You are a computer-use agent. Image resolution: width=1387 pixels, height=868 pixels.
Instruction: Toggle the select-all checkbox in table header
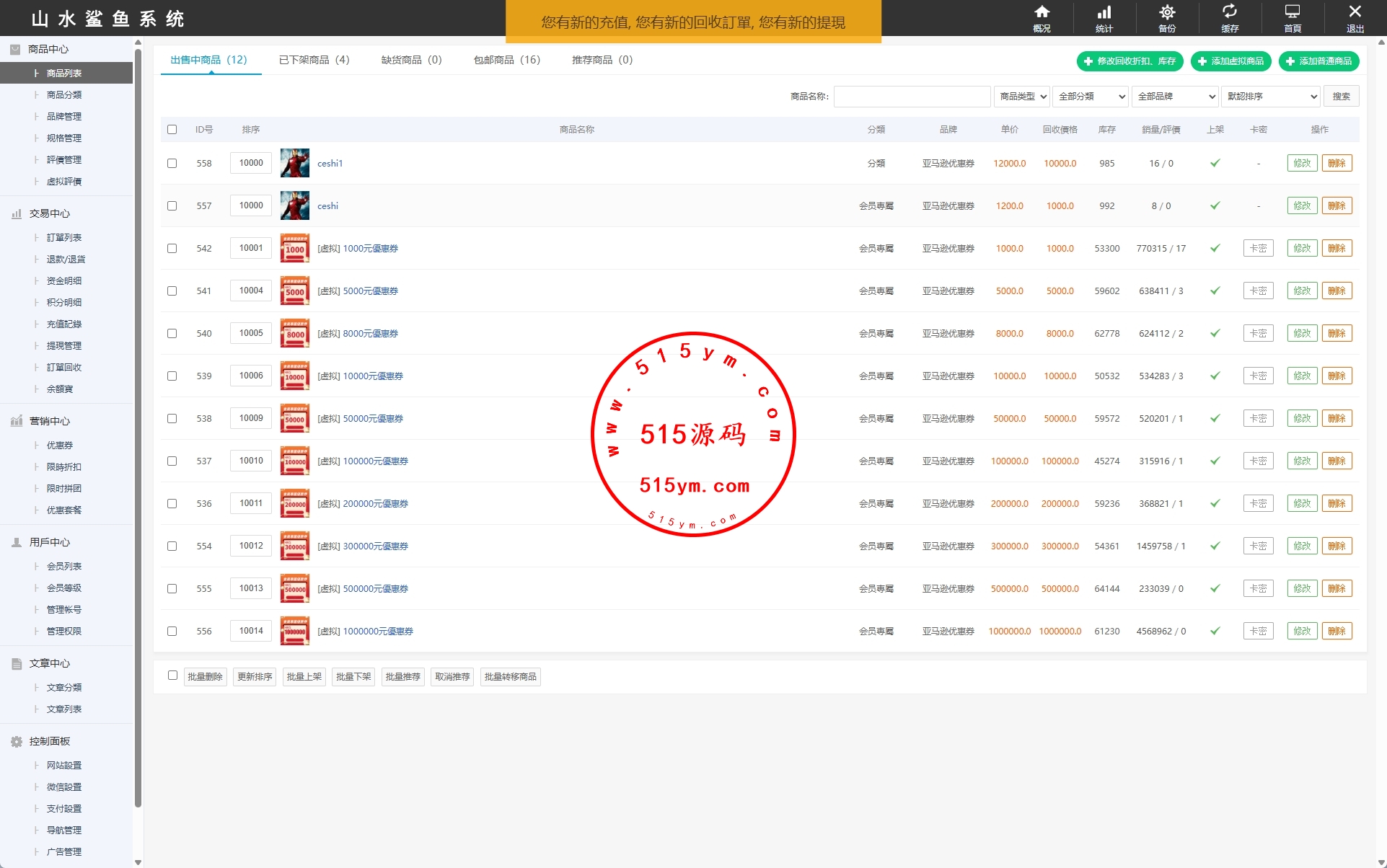click(x=172, y=130)
